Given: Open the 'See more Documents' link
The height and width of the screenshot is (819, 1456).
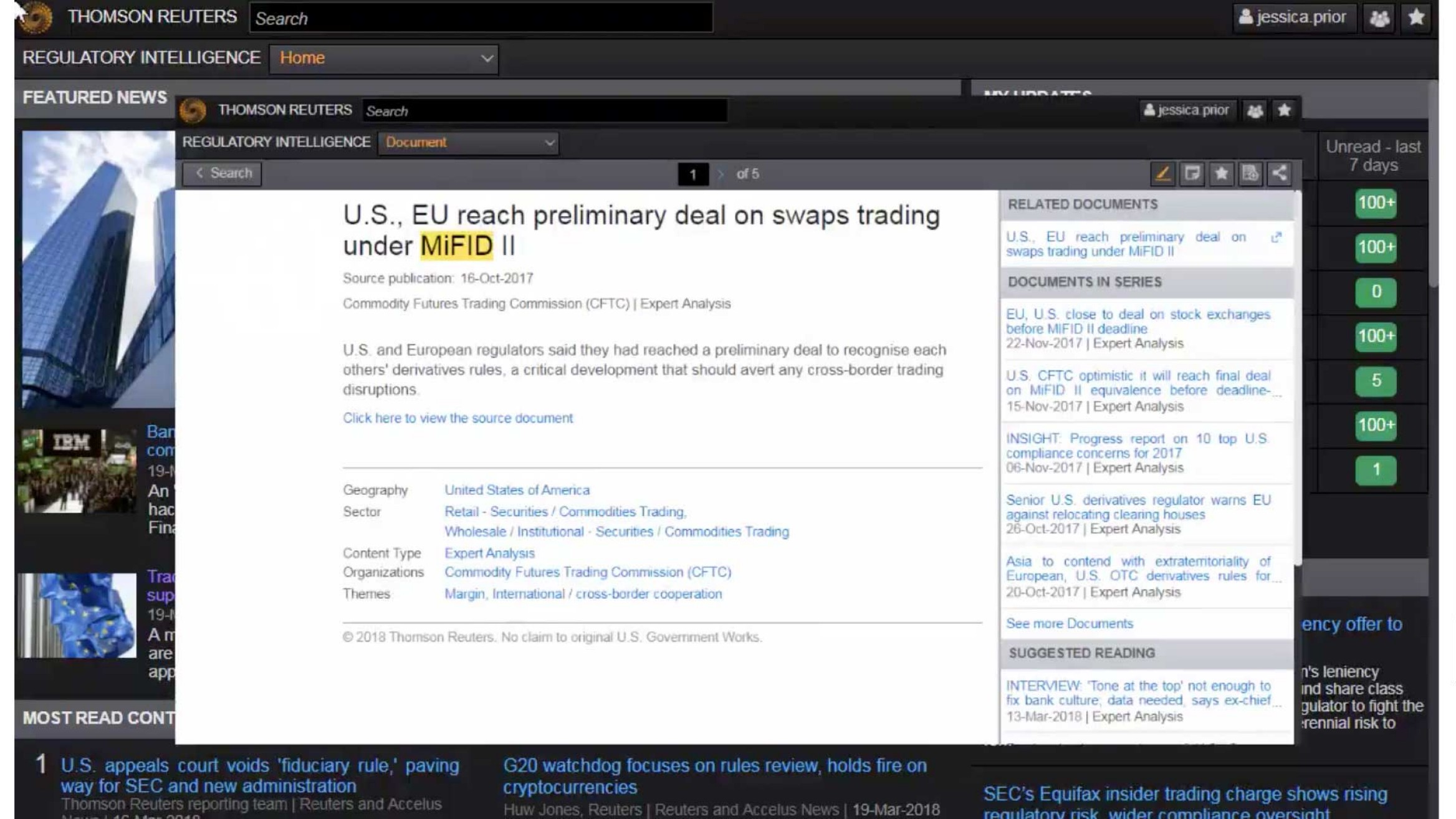Looking at the screenshot, I should click(1069, 624).
